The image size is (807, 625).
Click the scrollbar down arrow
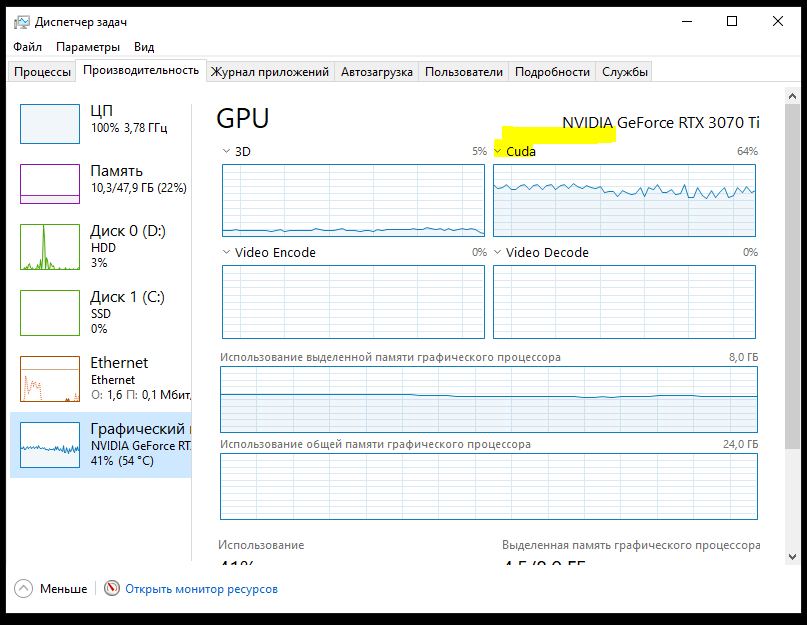[x=792, y=557]
